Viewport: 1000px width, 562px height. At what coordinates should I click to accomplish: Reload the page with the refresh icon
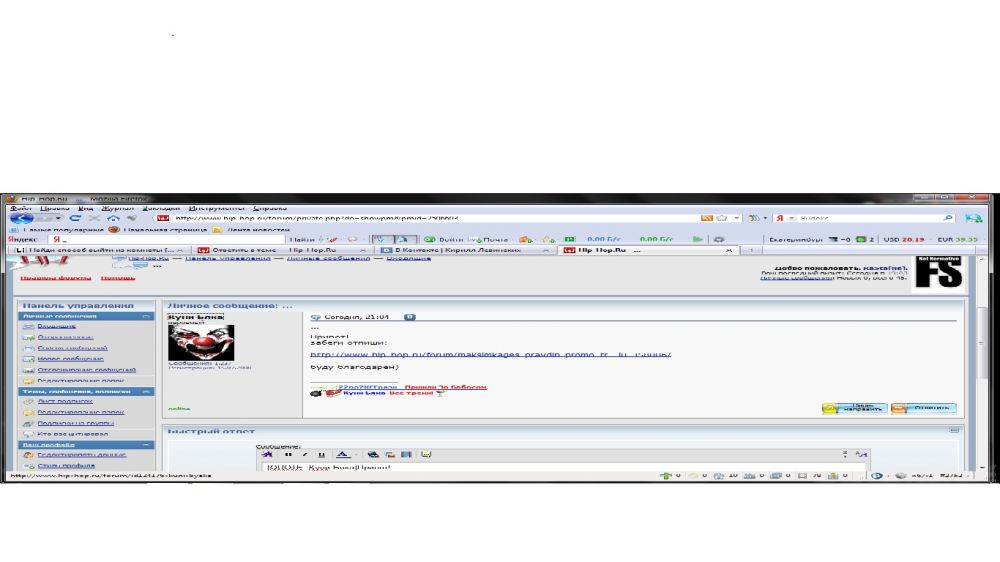point(75,218)
